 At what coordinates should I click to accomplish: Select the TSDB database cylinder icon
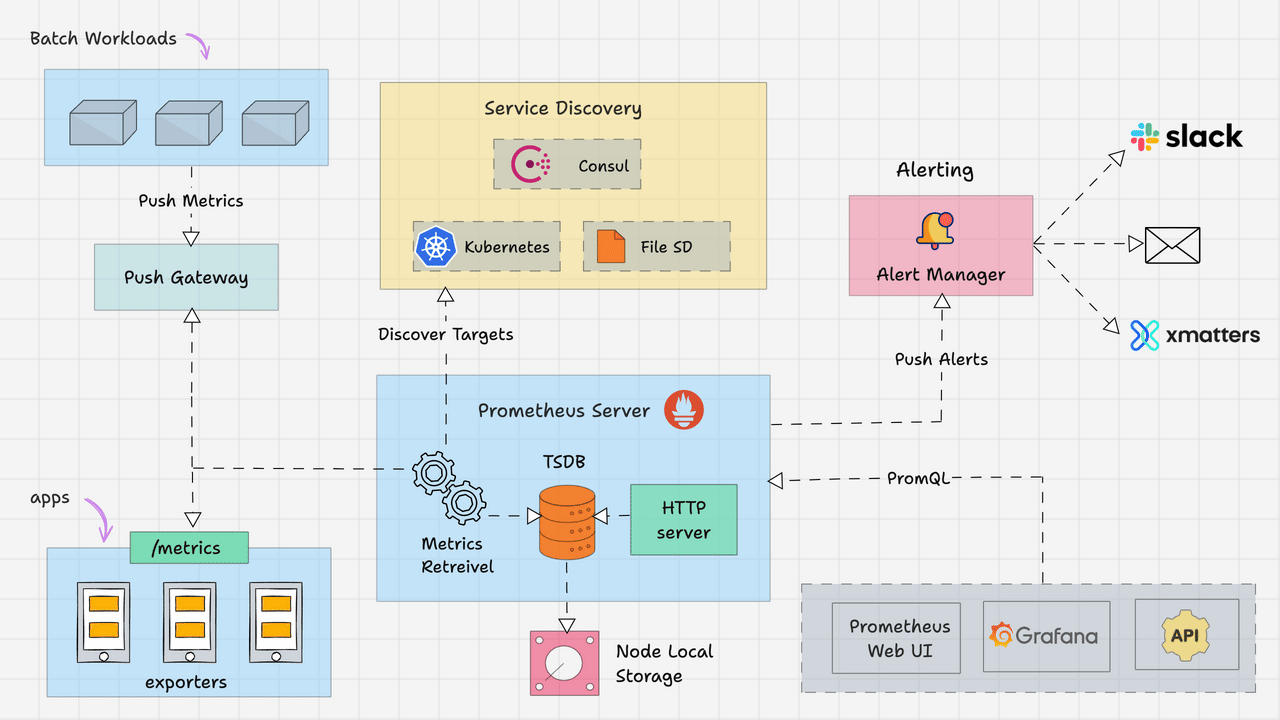(x=566, y=522)
